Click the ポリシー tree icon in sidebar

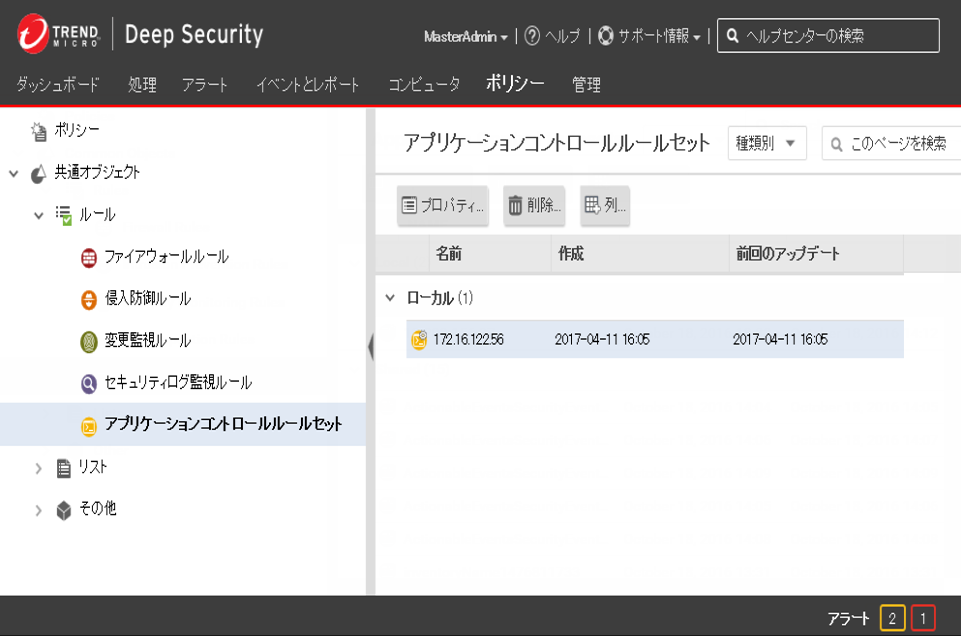39,131
